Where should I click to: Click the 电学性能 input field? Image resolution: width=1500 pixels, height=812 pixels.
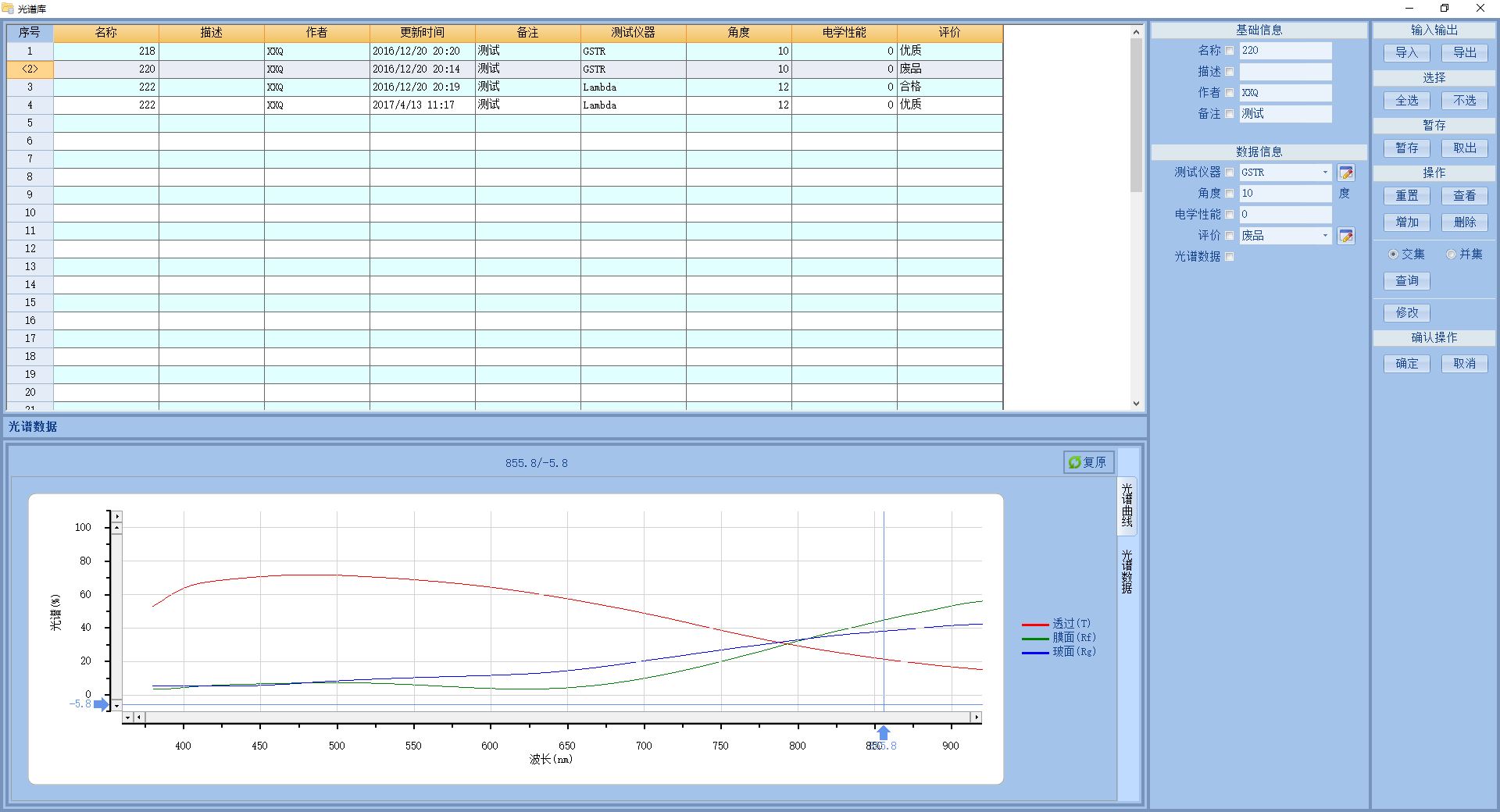click(x=1285, y=215)
